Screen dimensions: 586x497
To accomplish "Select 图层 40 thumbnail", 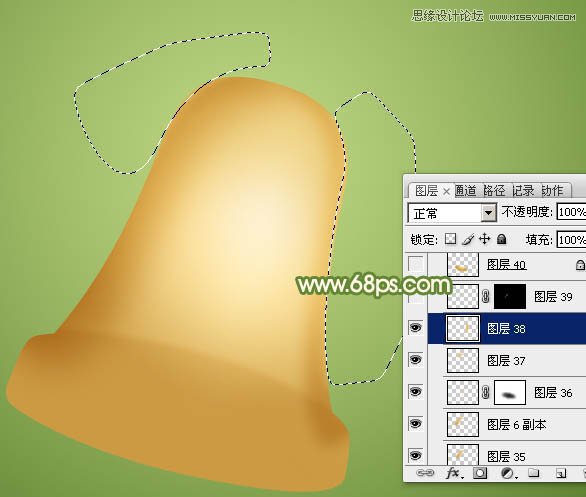I will click(x=463, y=265).
